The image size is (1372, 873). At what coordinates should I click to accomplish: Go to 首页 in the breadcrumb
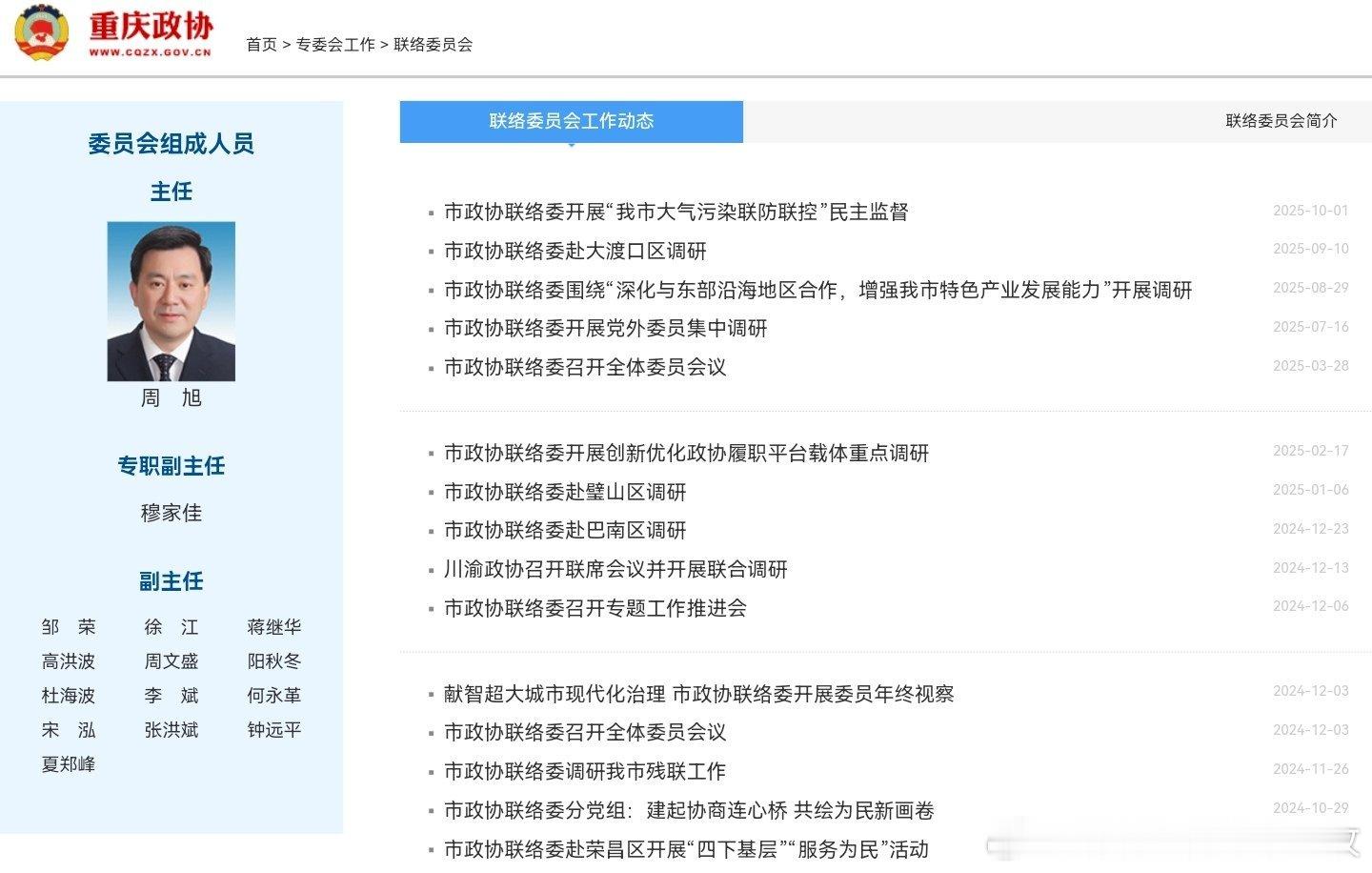pyautogui.click(x=261, y=45)
